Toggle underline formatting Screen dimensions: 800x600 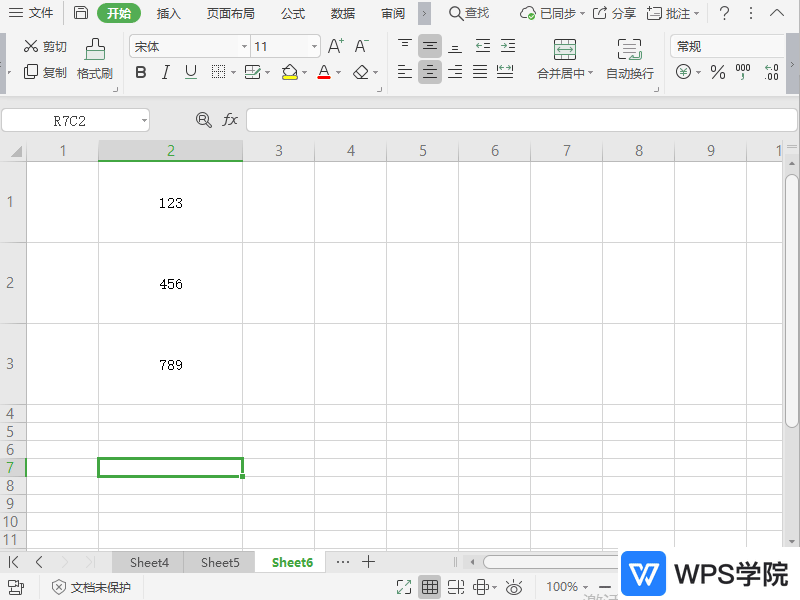[x=191, y=72]
